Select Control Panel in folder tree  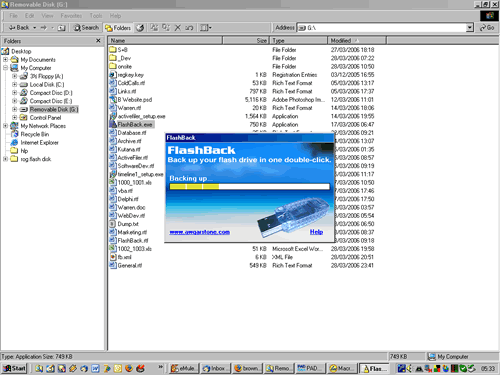45,118
